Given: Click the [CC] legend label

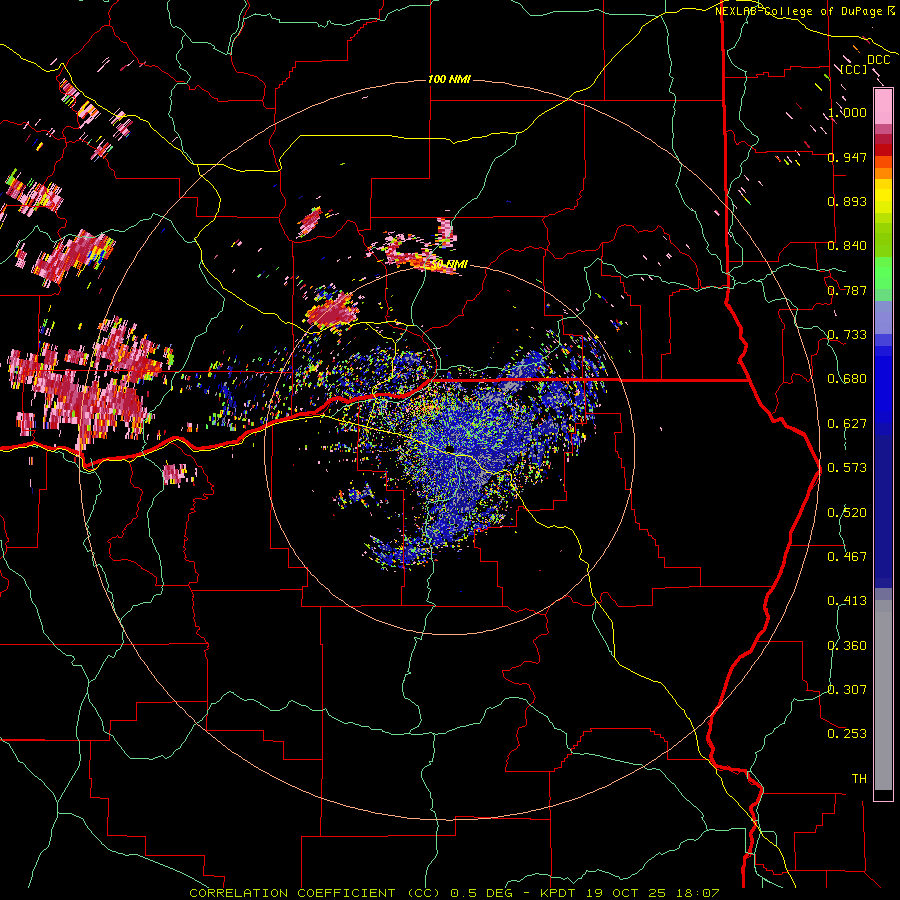Looking at the screenshot, I should pos(854,69).
